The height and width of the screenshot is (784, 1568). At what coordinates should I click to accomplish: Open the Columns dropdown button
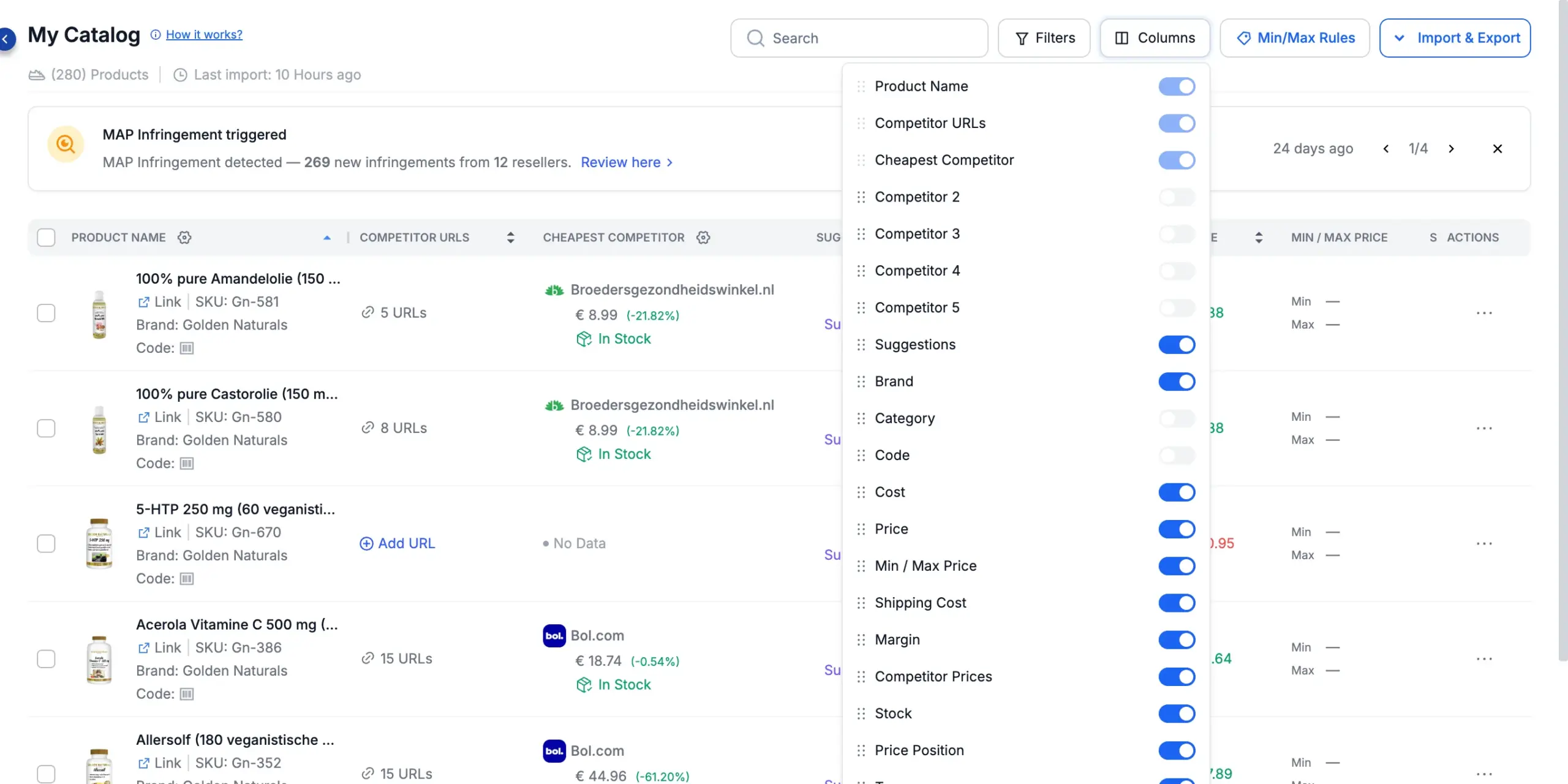pos(1155,38)
